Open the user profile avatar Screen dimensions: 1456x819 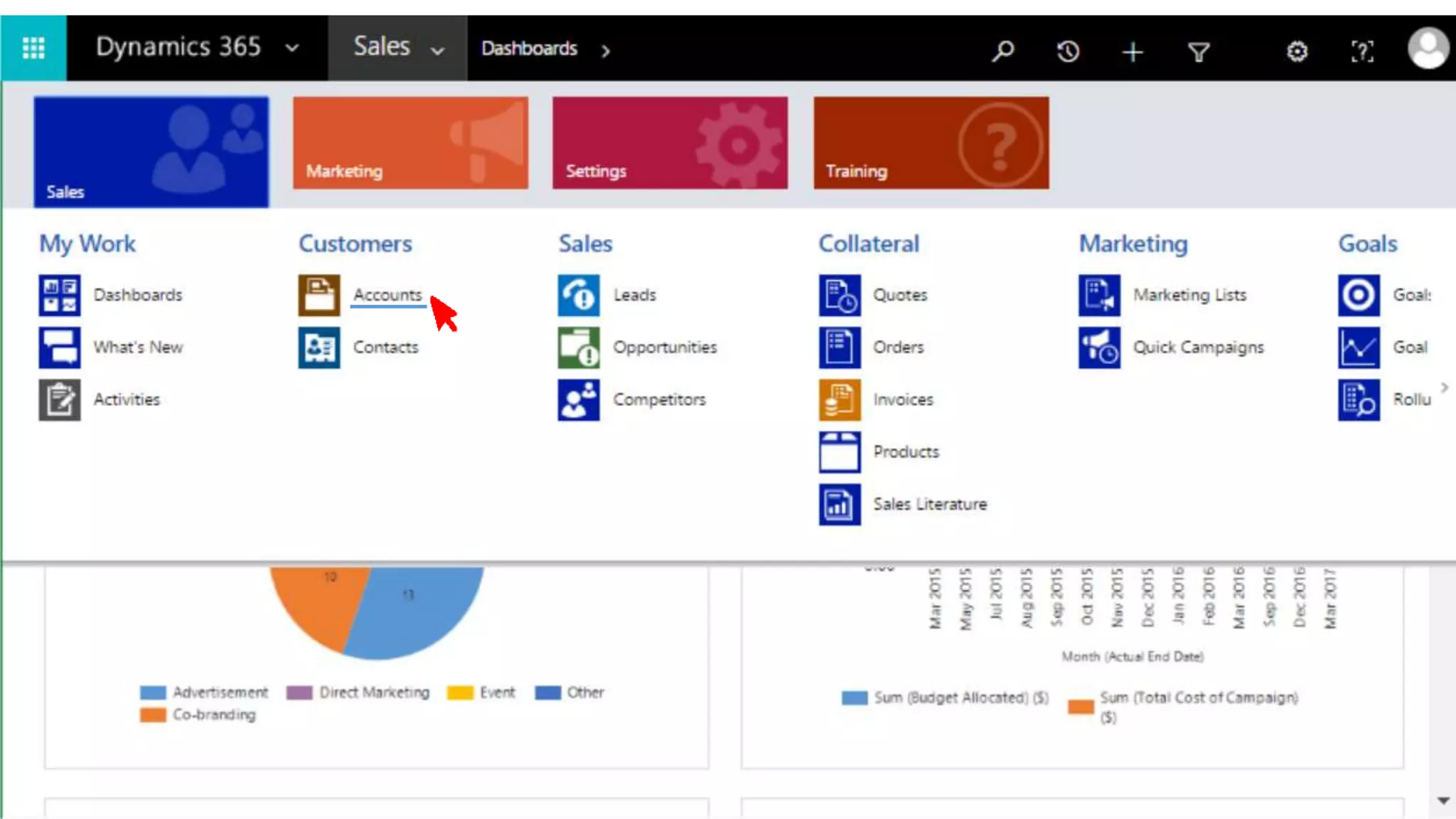[1428, 48]
